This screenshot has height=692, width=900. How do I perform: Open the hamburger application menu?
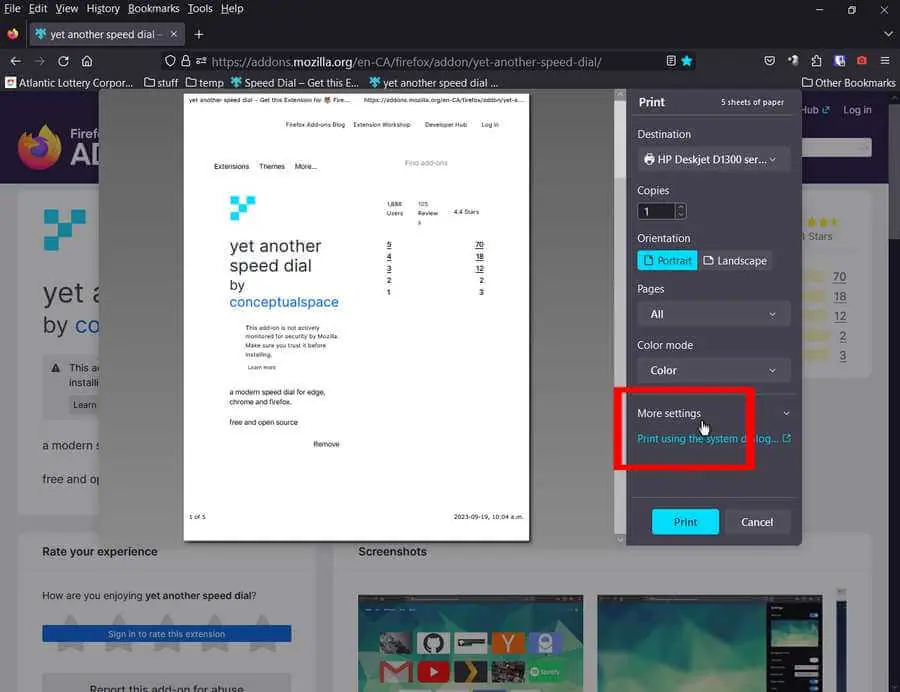pos(885,61)
